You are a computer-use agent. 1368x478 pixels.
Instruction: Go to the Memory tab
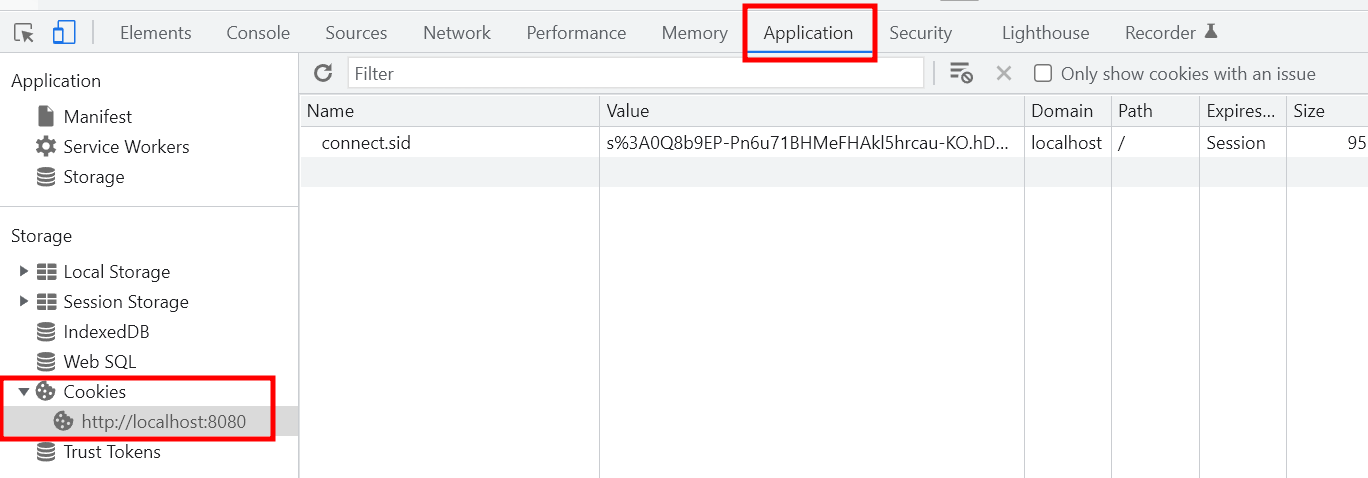point(694,33)
